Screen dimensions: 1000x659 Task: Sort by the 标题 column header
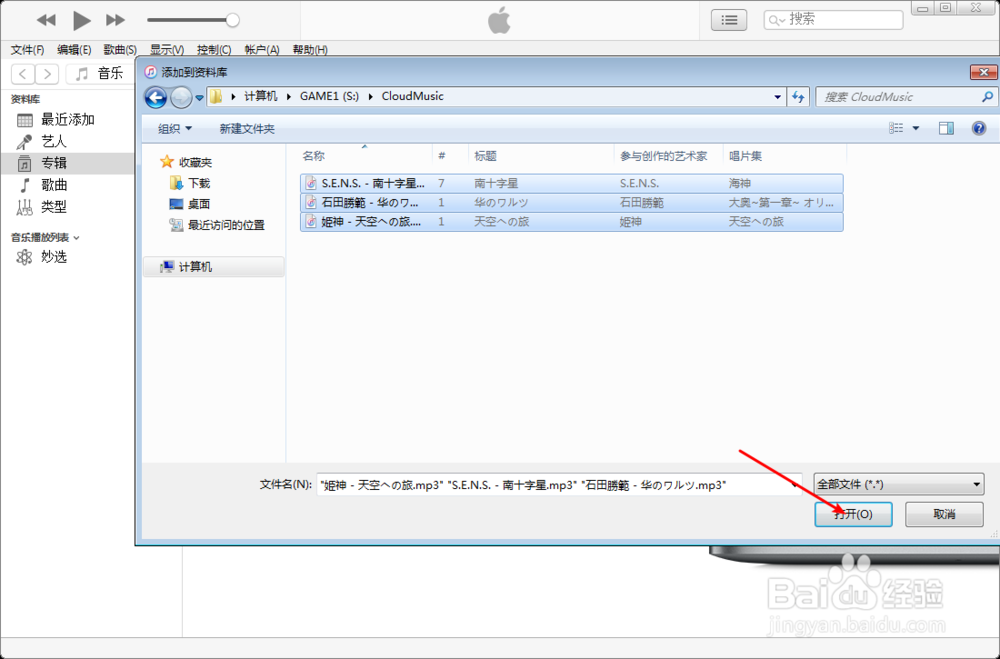coord(541,156)
